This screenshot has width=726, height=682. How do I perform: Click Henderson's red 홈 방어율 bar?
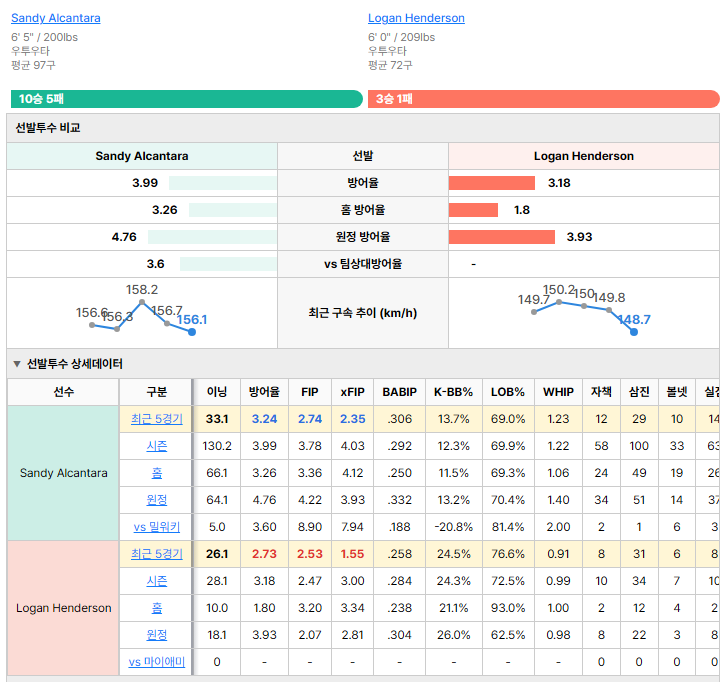pyautogui.click(x=473, y=210)
